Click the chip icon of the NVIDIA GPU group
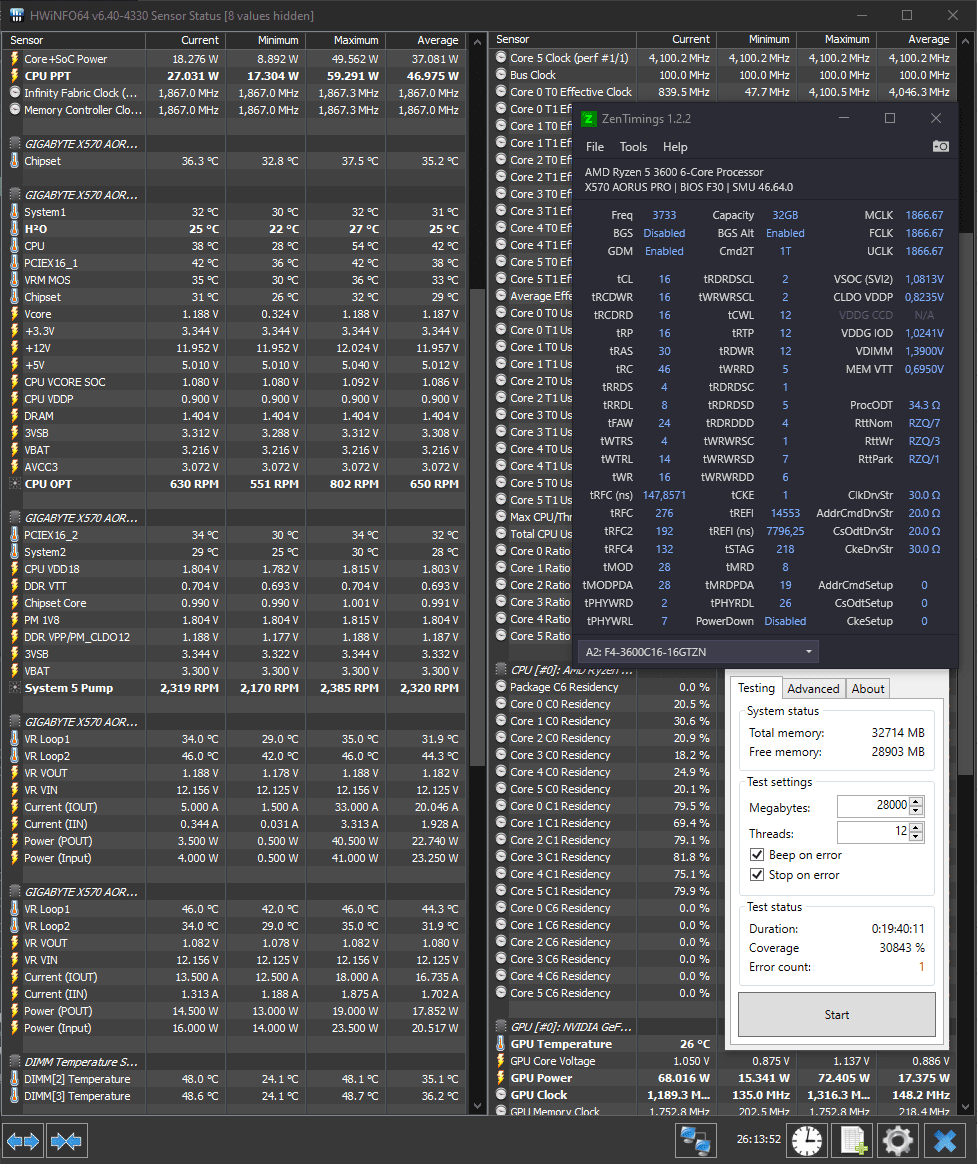This screenshot has height=1164, width=977. (x=501, y=1027)
